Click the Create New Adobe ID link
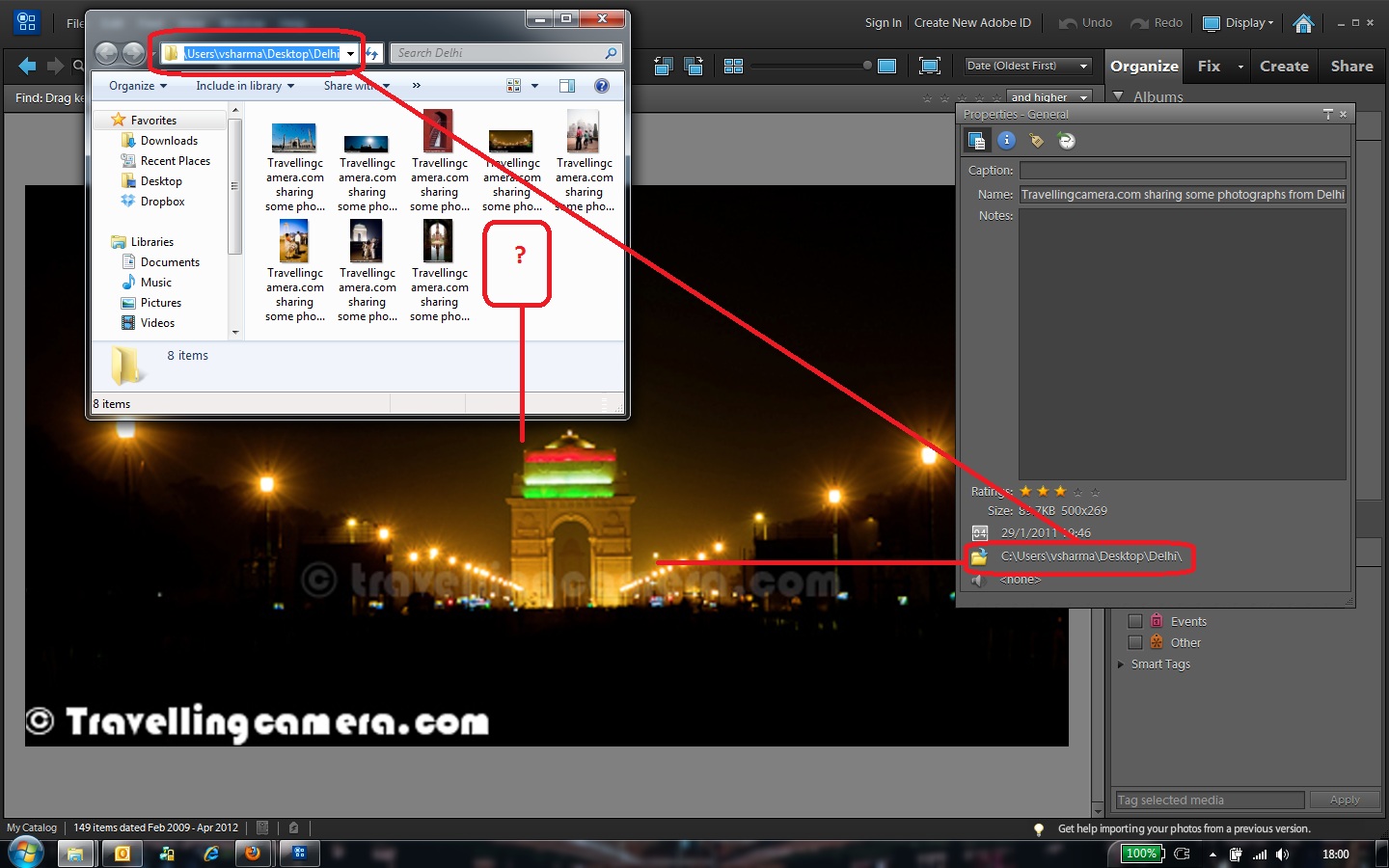Screen dimensions: 1389x868 [972, 22]
